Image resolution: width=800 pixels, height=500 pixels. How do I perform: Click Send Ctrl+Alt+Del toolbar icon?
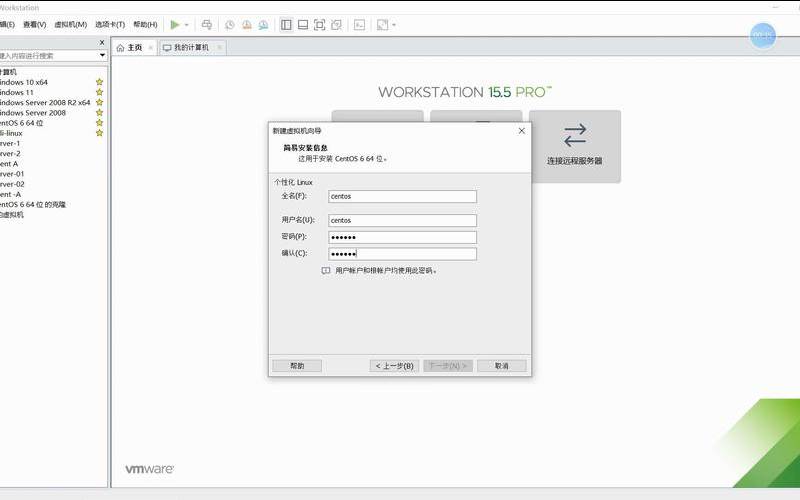click(x=207, y=24)
